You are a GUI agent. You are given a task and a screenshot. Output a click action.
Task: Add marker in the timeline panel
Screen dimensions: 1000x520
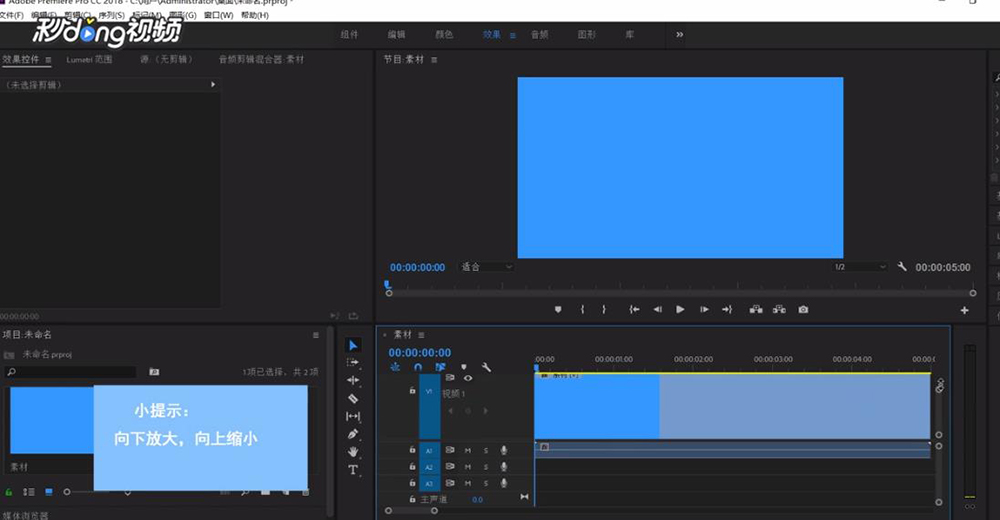coord(464,367)
